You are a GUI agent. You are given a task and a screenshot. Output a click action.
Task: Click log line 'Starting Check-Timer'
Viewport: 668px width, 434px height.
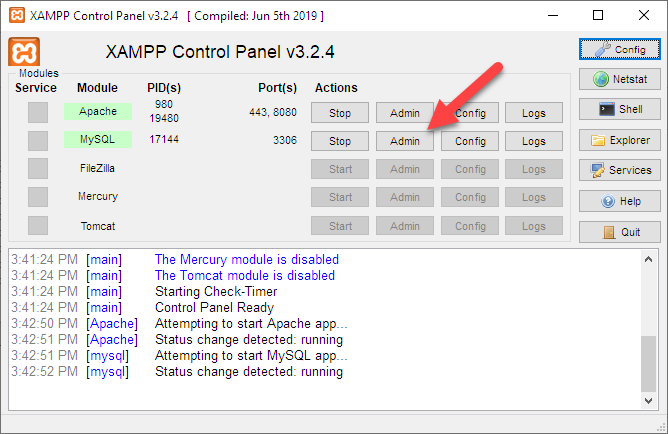pos(216,292)
